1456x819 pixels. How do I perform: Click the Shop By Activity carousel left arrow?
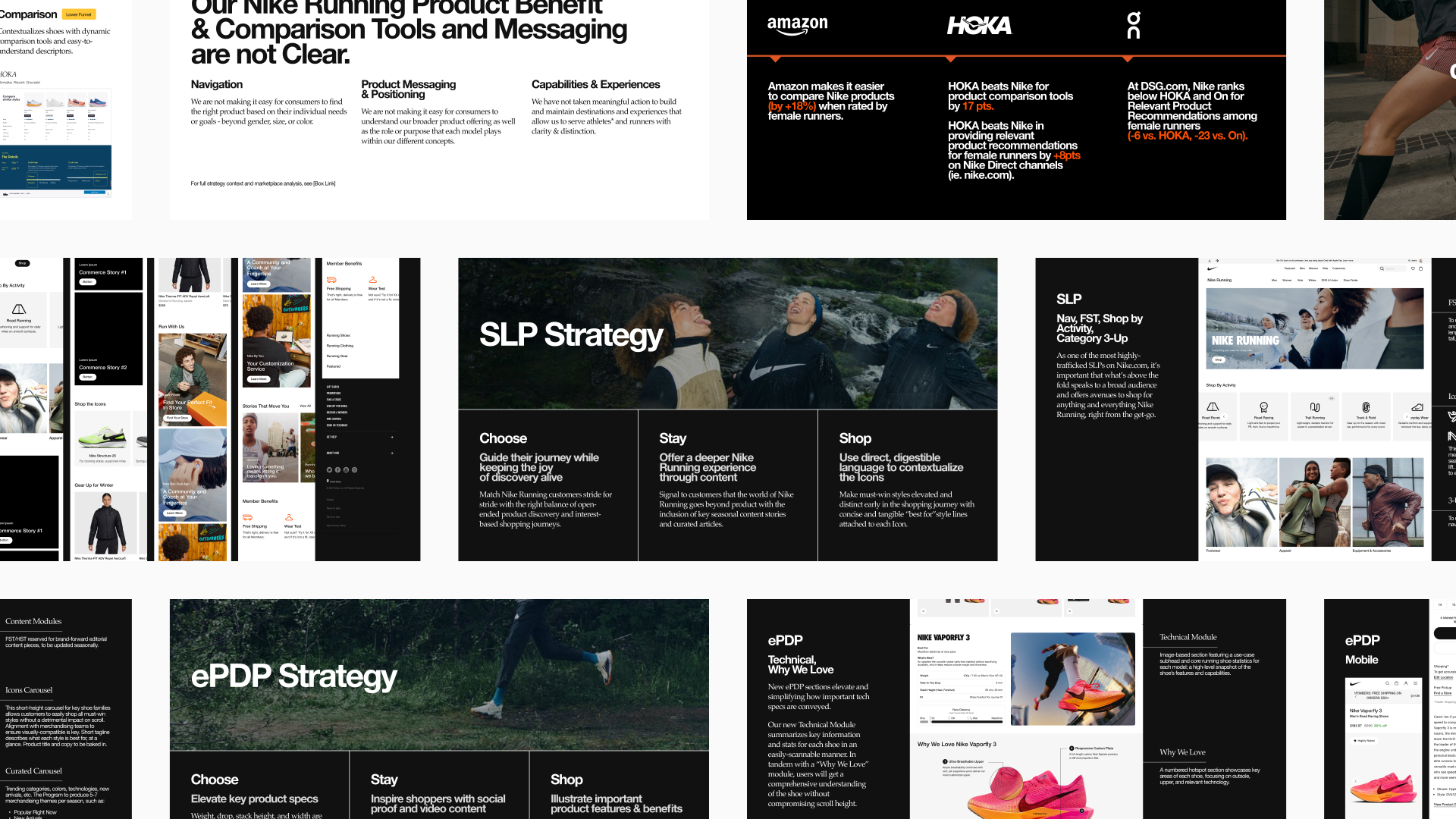1224,416
